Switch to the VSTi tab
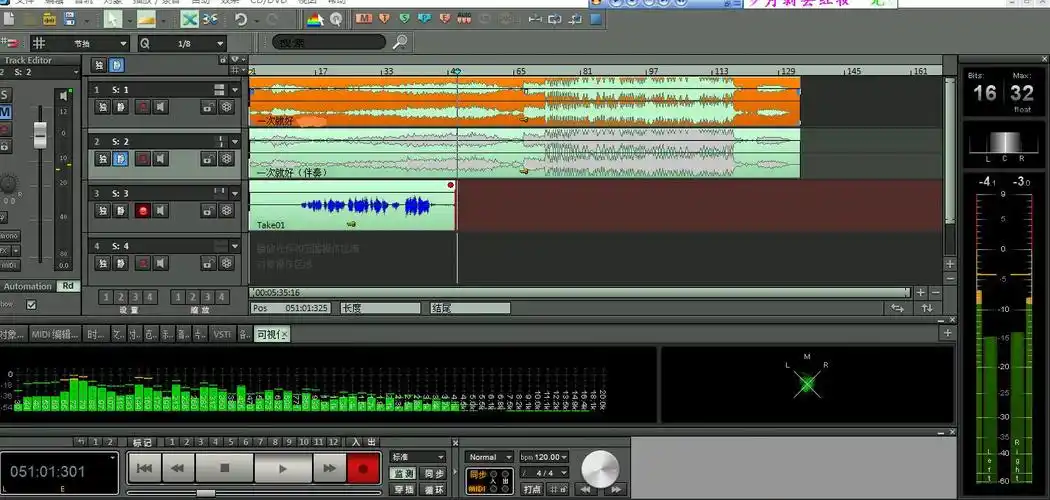 pyautogui.click(x=222, y=334)
